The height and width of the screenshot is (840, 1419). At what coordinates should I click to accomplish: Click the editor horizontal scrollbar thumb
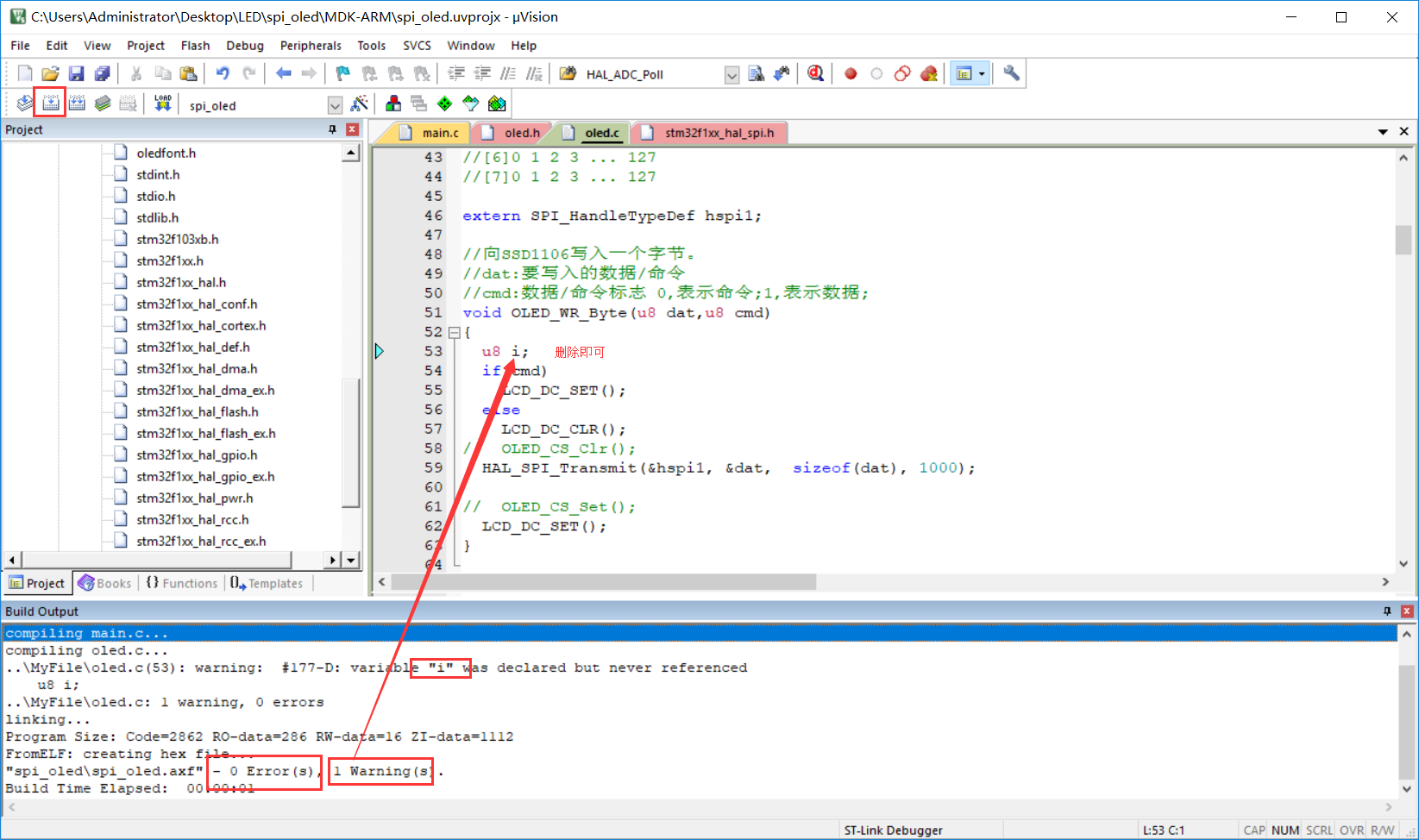point(604,582)
